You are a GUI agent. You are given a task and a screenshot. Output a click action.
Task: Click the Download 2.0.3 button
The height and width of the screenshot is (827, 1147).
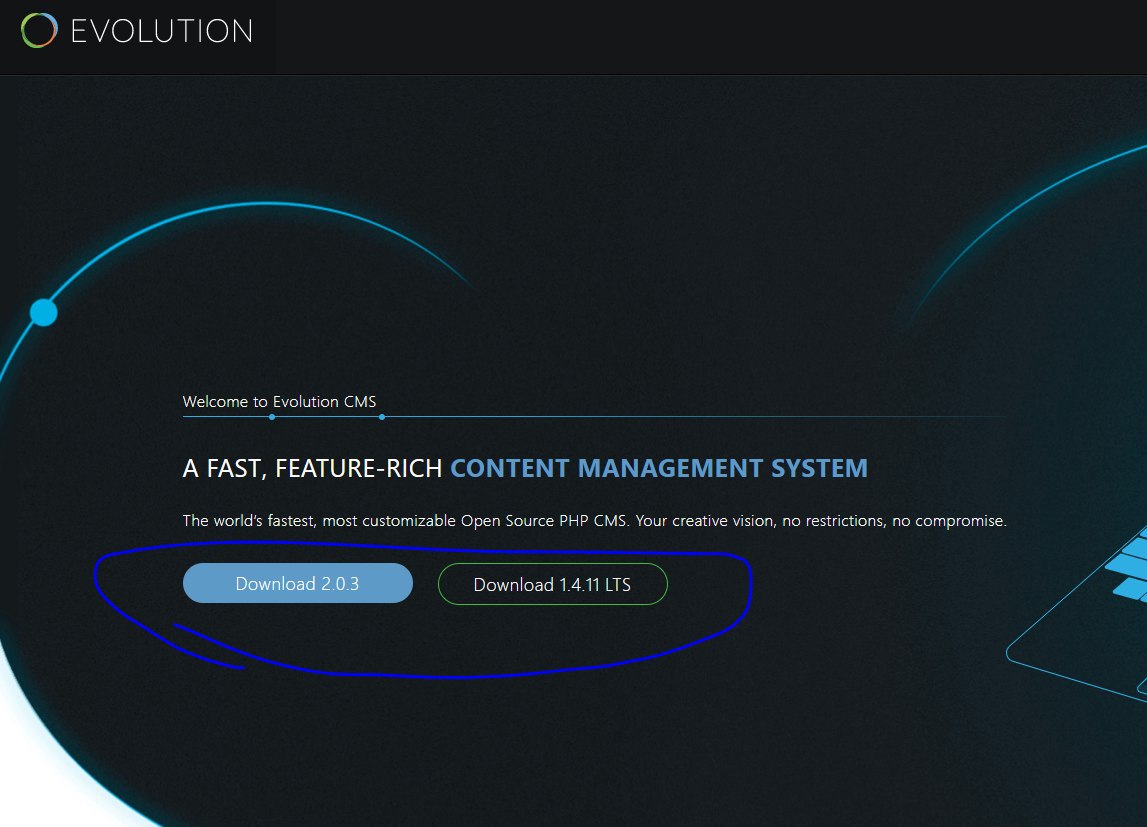pyautogui.click(x=298, y=583)
